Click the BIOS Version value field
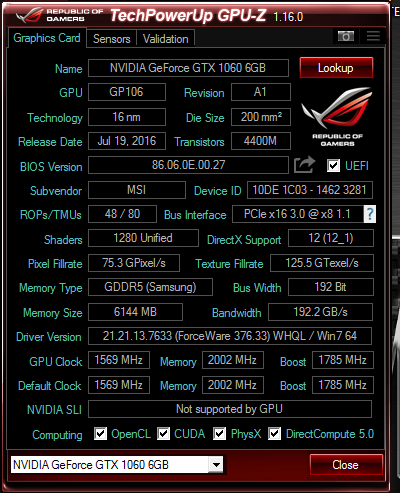Viewport: 400px width, 493px height. click(188, 165)
